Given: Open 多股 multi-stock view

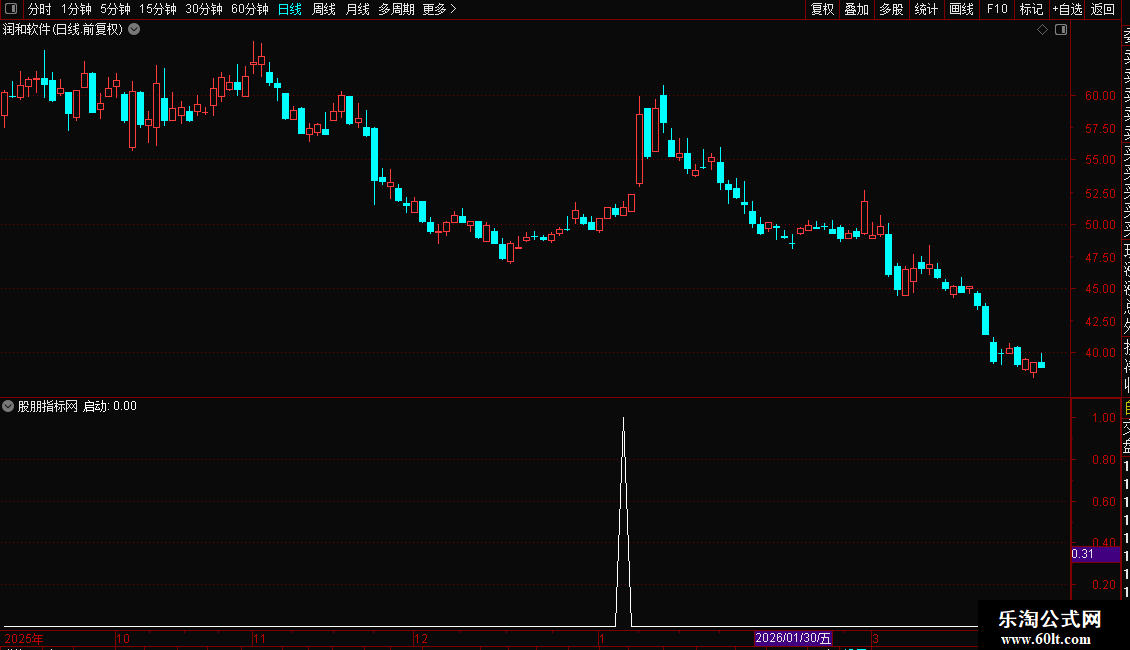Looking at the screenshot, I should [x=891, y=9].
